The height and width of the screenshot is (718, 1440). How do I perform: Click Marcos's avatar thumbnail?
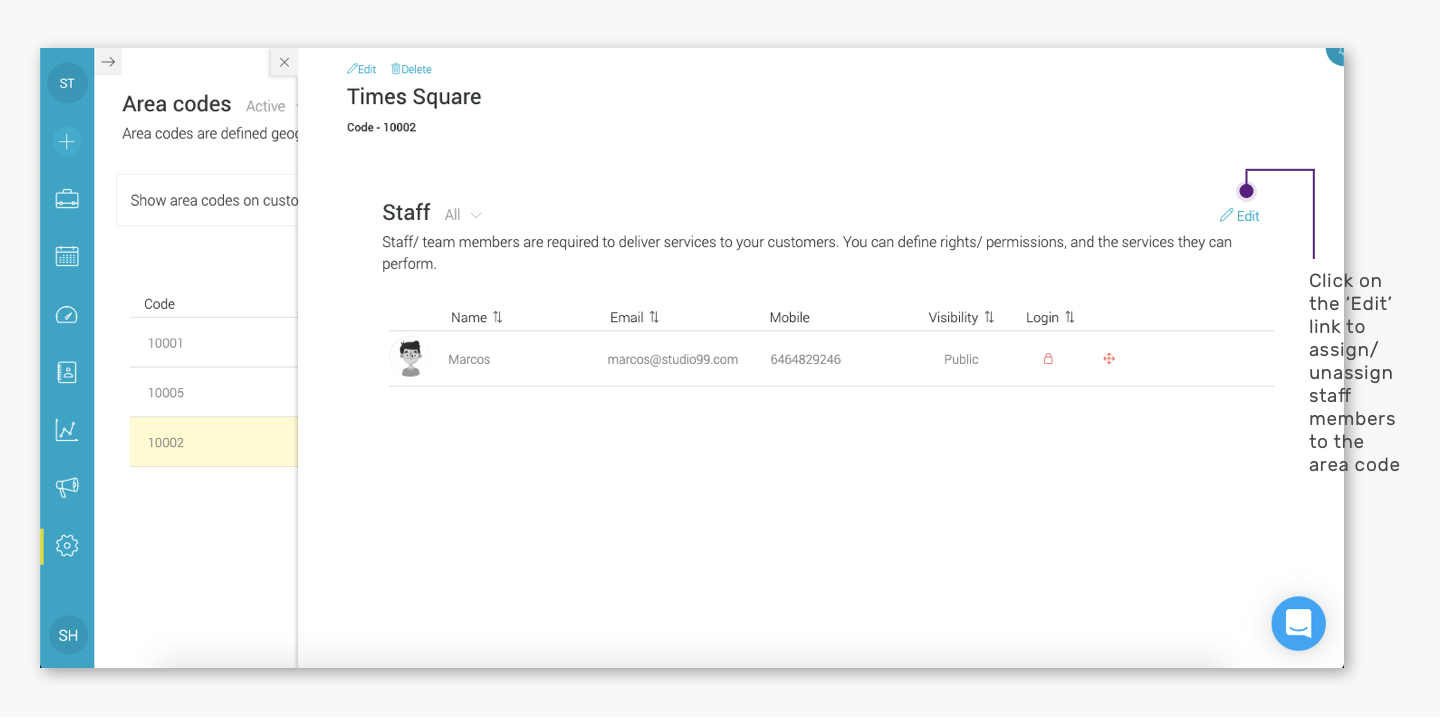pyautogui.click(x=410, y=358)
